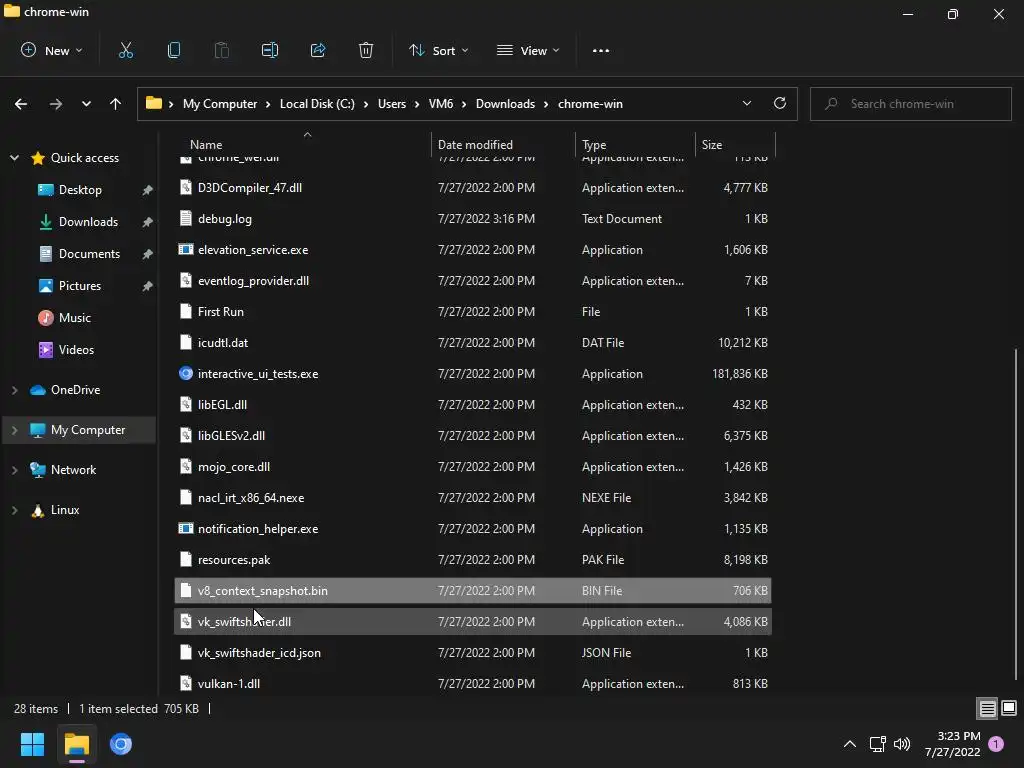Click the libEGL.dll file icon
This screenshot has width=1024, height=768.
(x=186, y=404)
